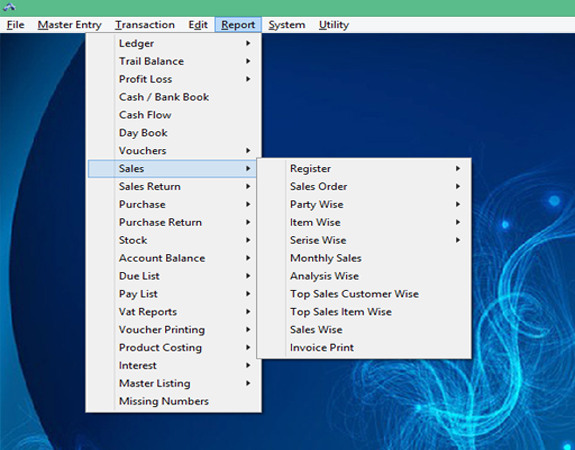Click the arrow beside Serise Wise

[458, 240]
